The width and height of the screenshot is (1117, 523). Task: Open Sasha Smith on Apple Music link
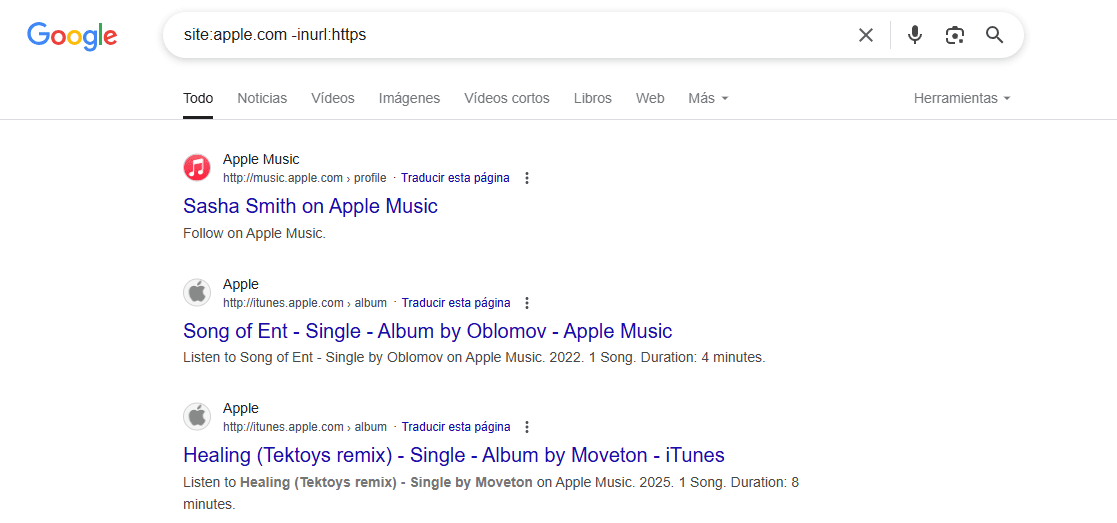tap(311, 206)
